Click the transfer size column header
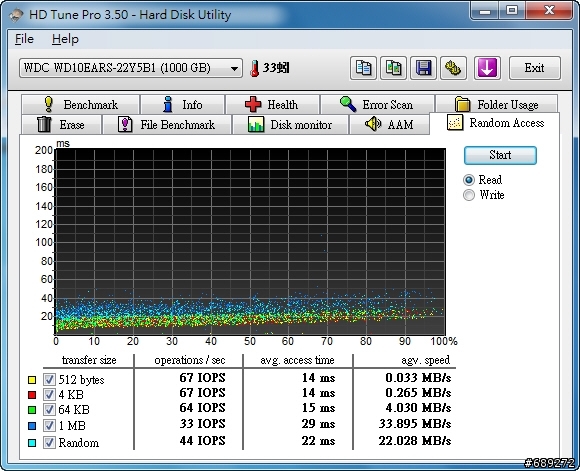This screenshot has height=471, width=580. click(x=89, y=360)
